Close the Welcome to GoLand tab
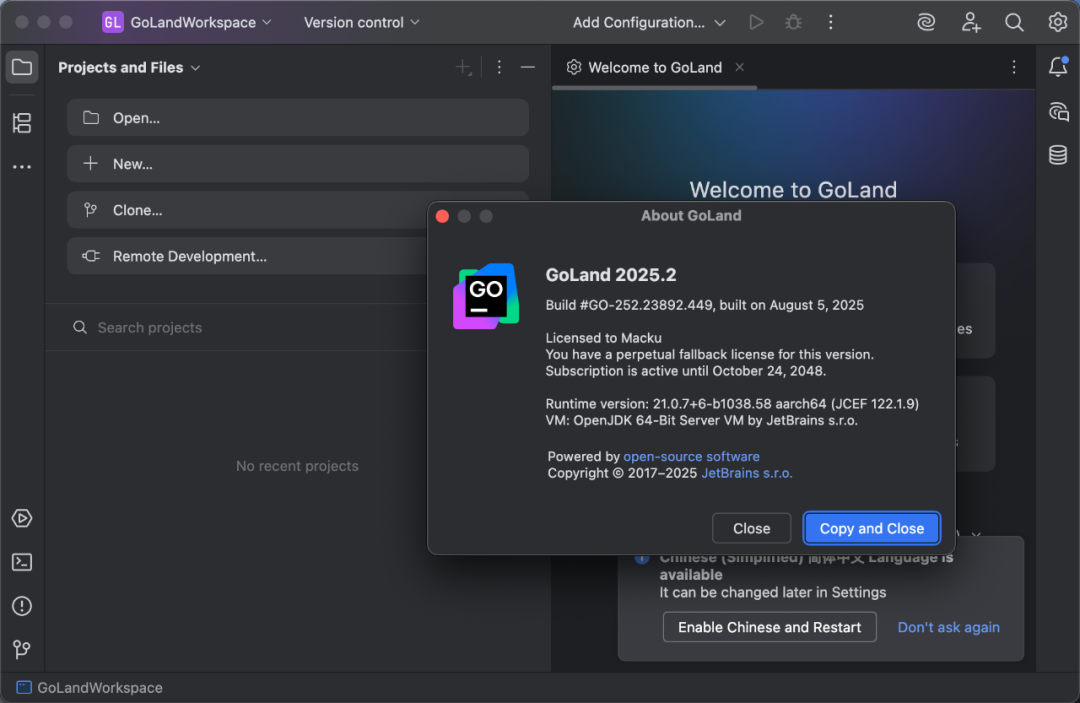 pos(740,67)
